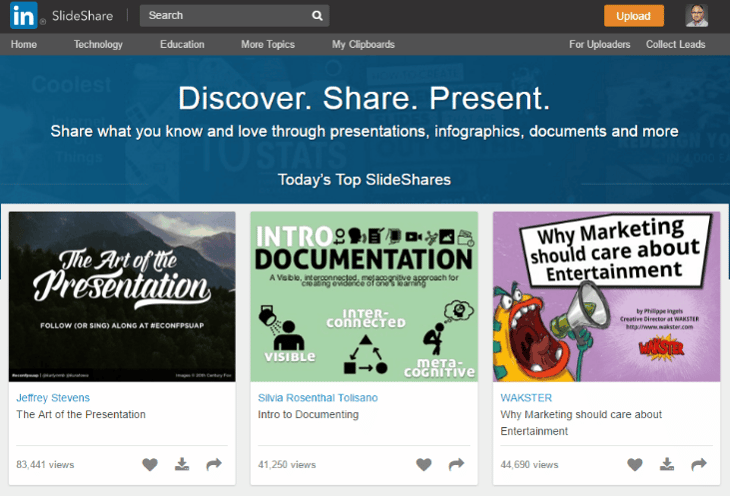Share The Art of the Presentation
This screenshot has width=730, height=496.
(x=214, y=464)
